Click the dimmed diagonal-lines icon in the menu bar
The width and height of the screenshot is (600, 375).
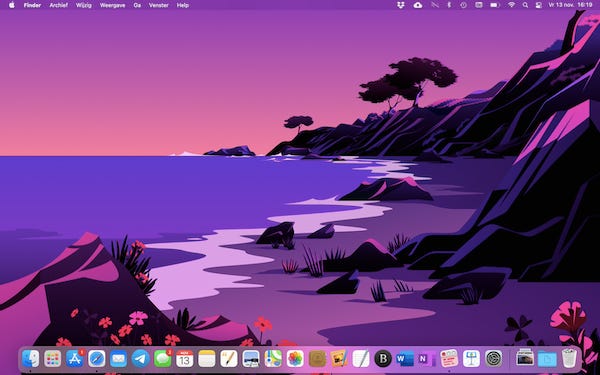(x=435, y=5)
